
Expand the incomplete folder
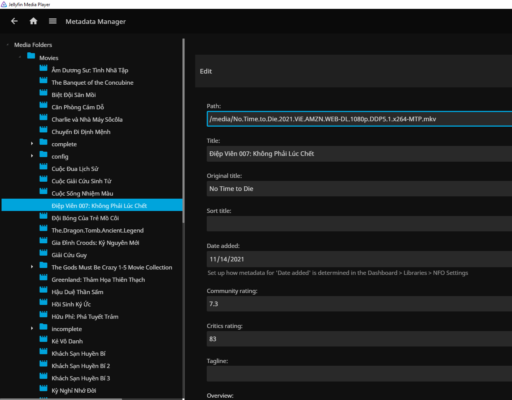[32, 329]
